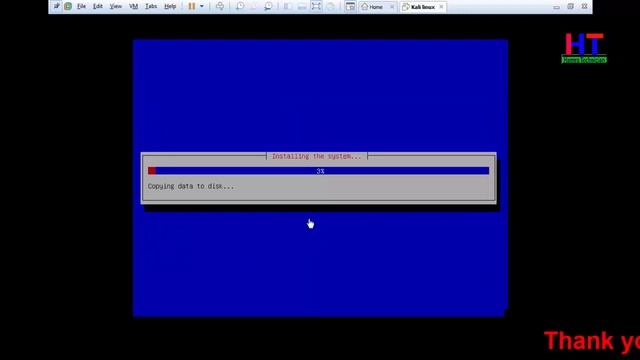Viewport: 640px width, 360px height.
Task: Click the installation progress bar
Action: pyautogui.click(x=318, y=171)
